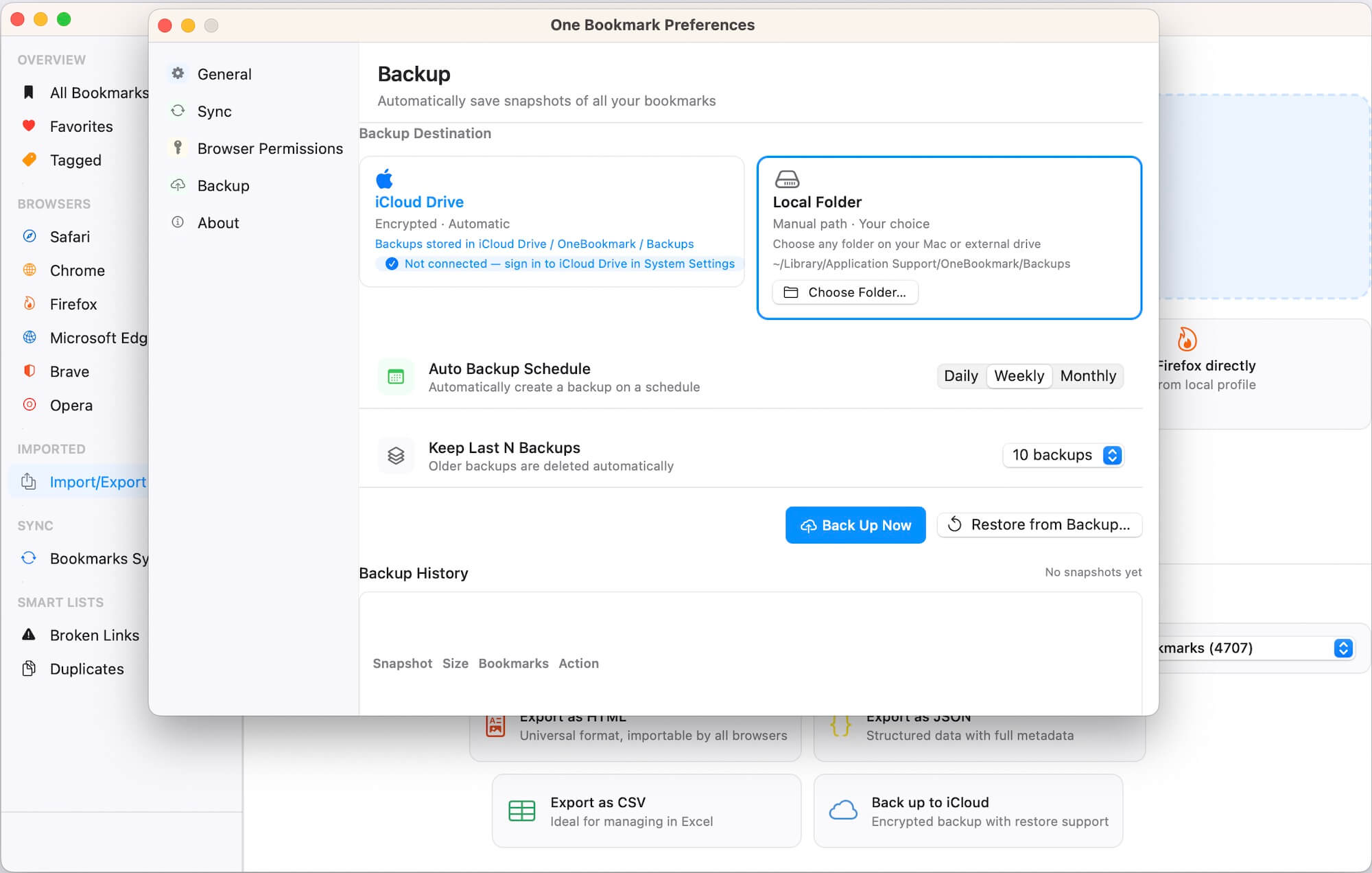1372x873 pixels.
Task: Click the cloud icon on Back up to iCloud card
Action: click(x=843, y=811)
